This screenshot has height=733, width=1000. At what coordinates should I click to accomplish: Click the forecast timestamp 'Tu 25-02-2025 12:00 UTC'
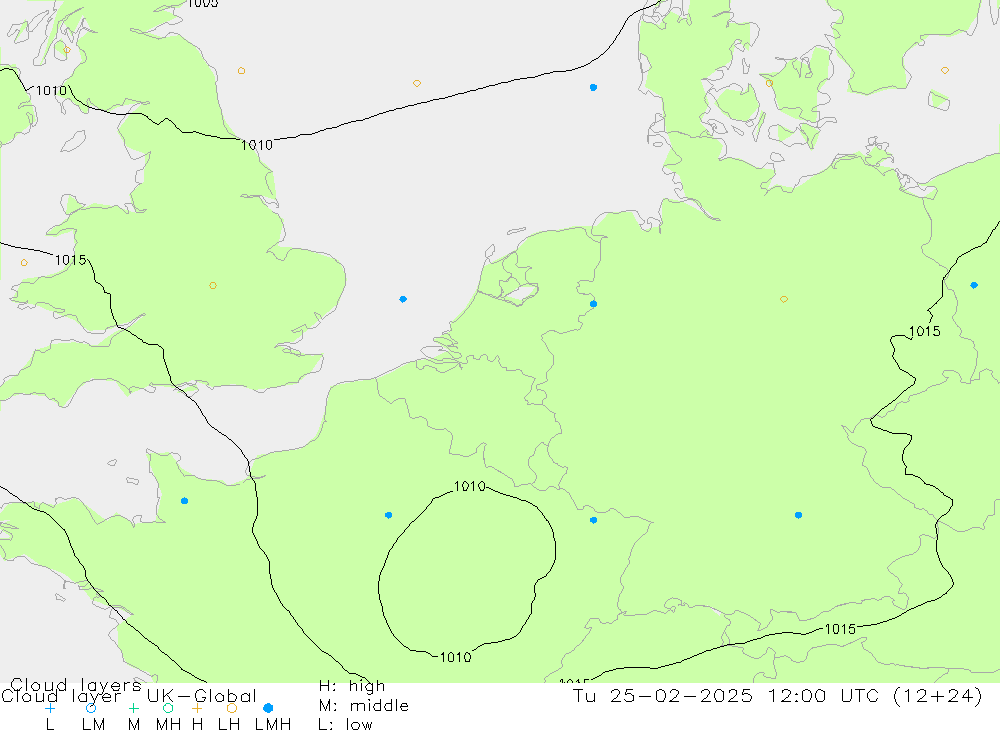tap(726, 696)
